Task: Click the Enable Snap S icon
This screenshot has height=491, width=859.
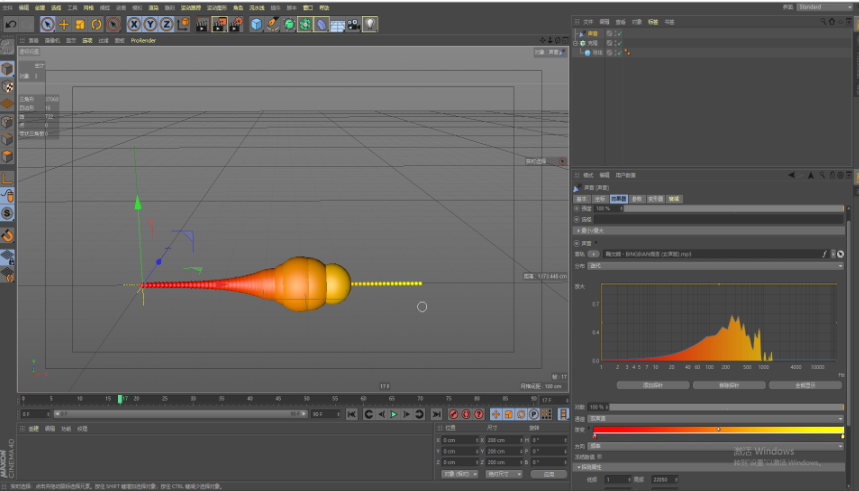Action: [7, 213]
